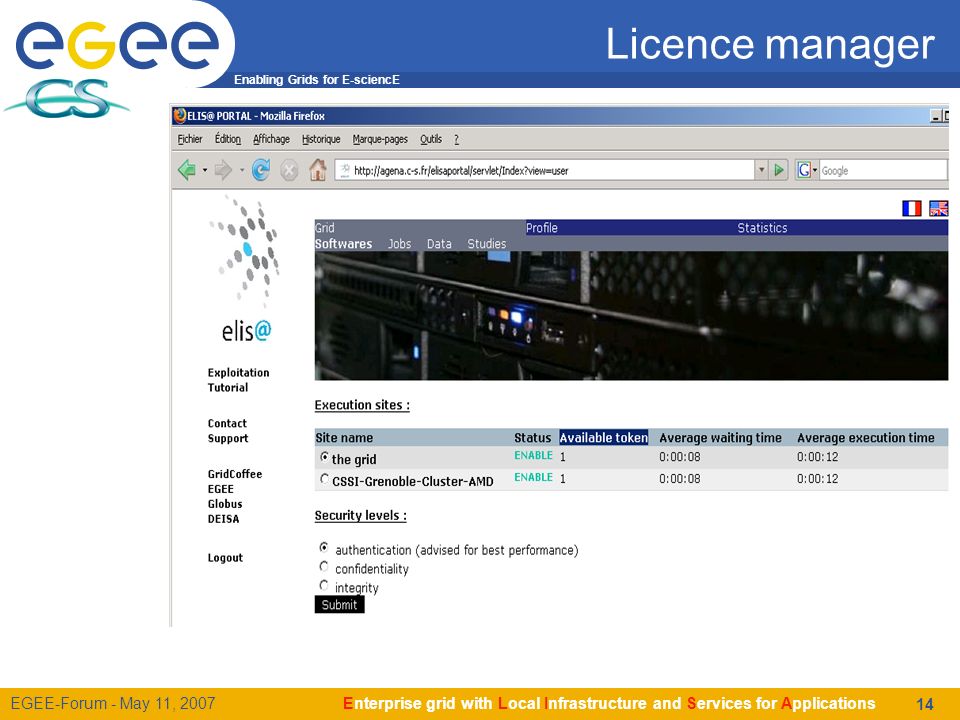960x720 pixels.
Task: Click the 'Status' column header
Action: [533, 438]
